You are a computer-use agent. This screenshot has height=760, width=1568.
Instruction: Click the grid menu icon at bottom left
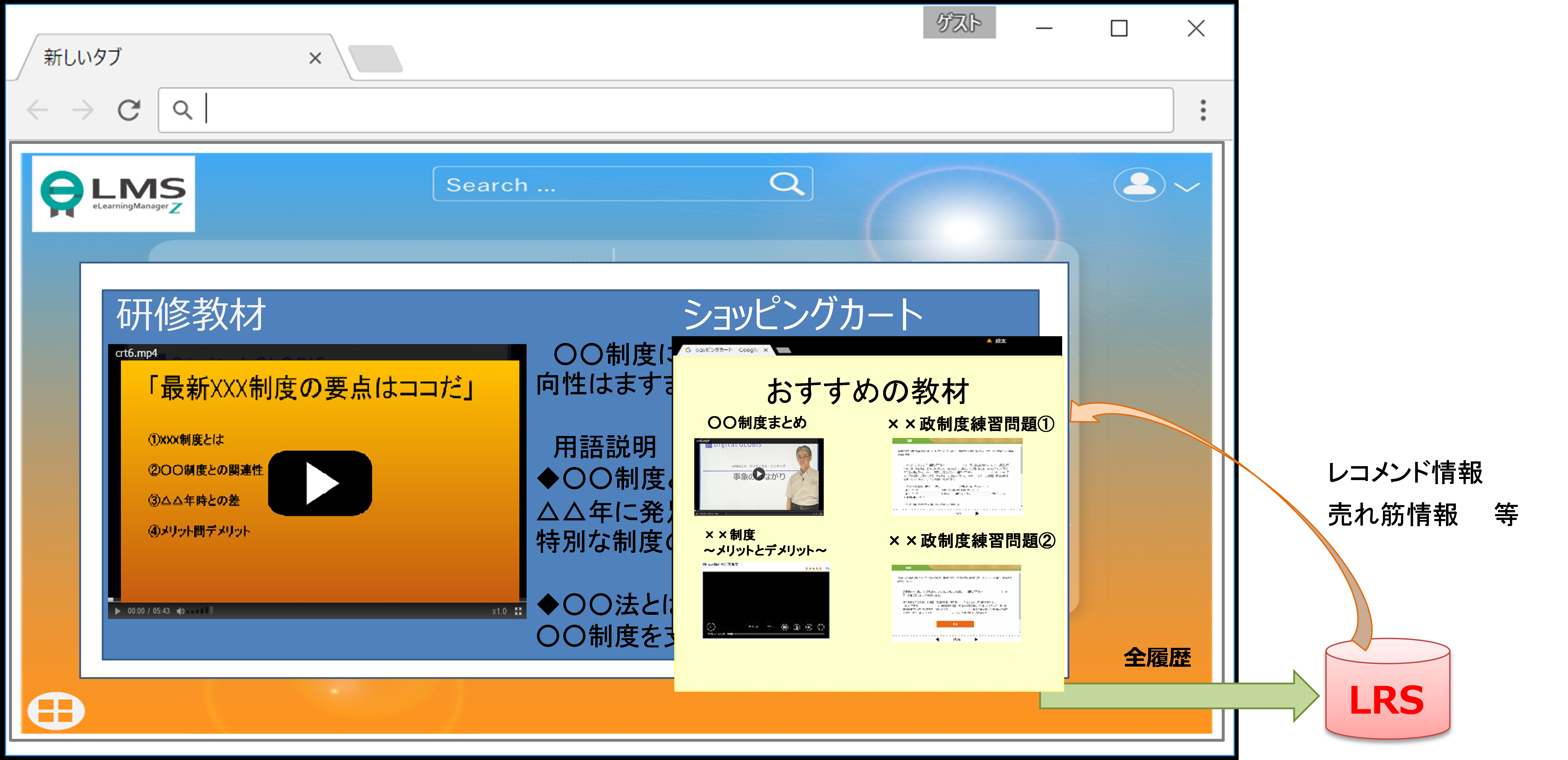56,711
